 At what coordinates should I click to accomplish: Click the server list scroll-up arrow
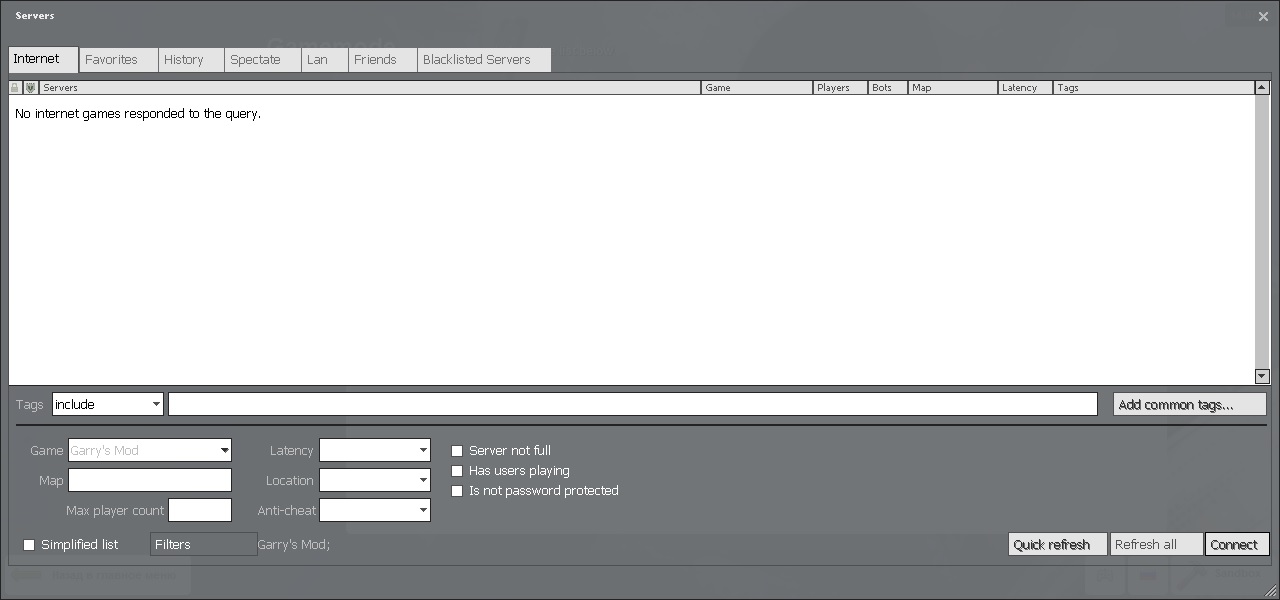[x=1262, y=88]
